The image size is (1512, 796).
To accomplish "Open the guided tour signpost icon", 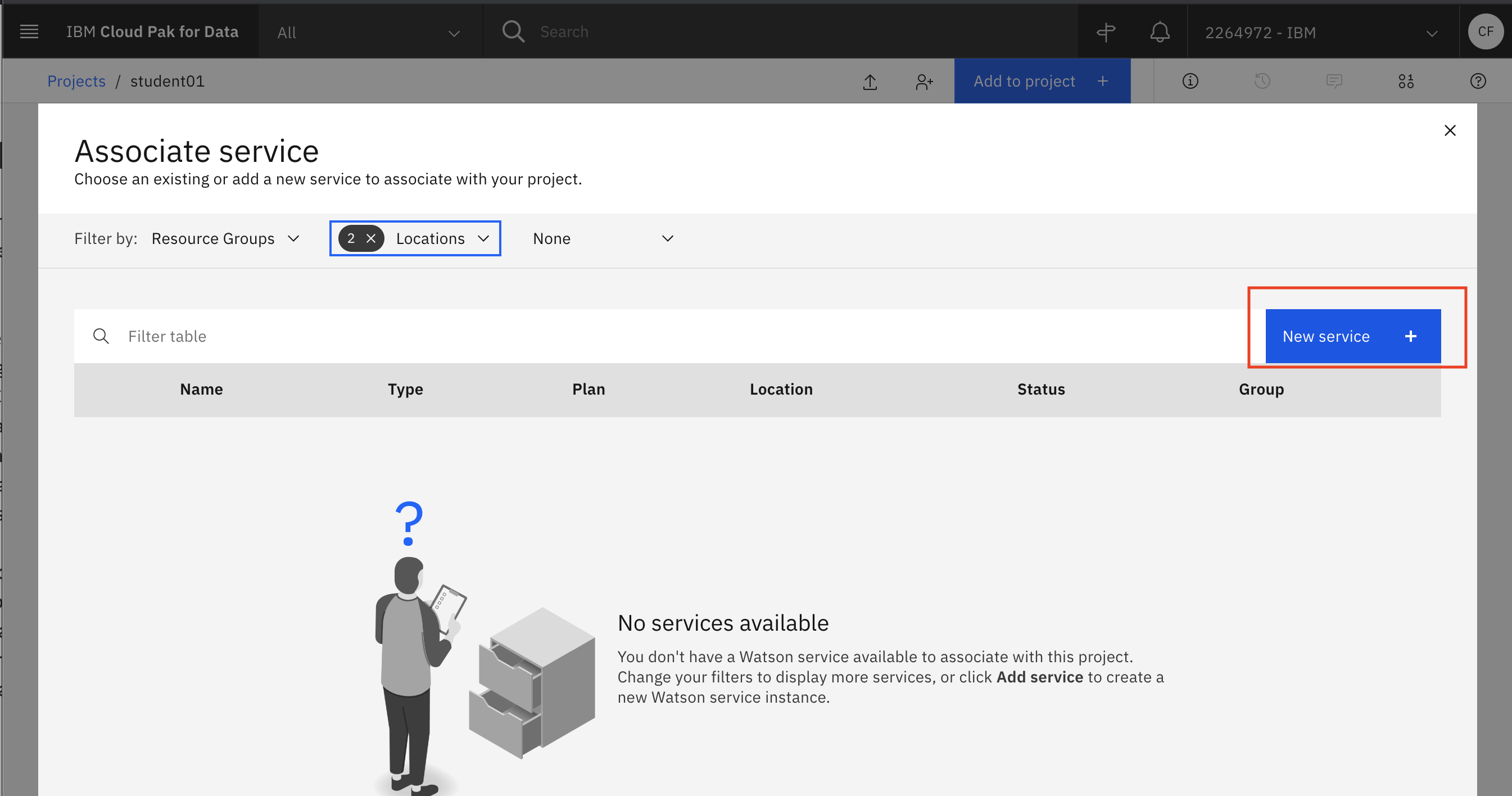I will [1106, 32].
